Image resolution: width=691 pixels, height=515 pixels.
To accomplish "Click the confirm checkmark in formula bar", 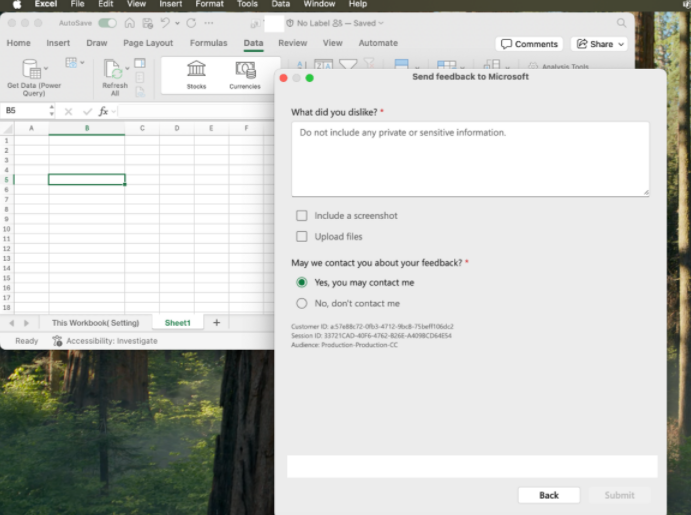I will [87, 111].
